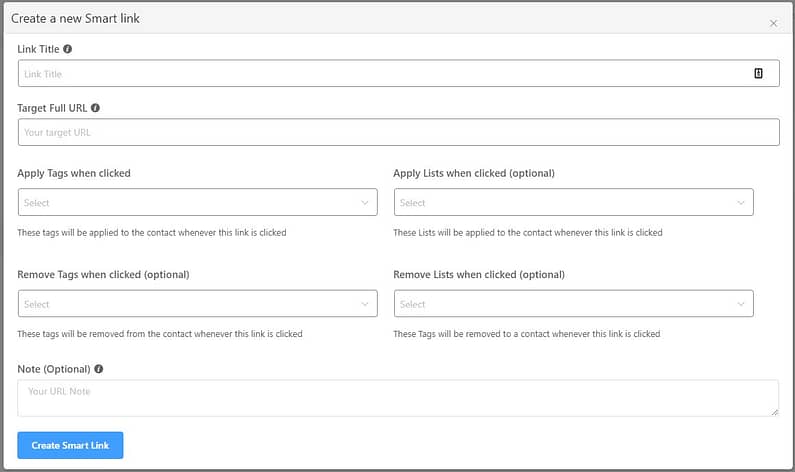The image size is (795, 472).
Task: Open the Apply Tags when clicked dropdown
Action: tap(198, 202)
